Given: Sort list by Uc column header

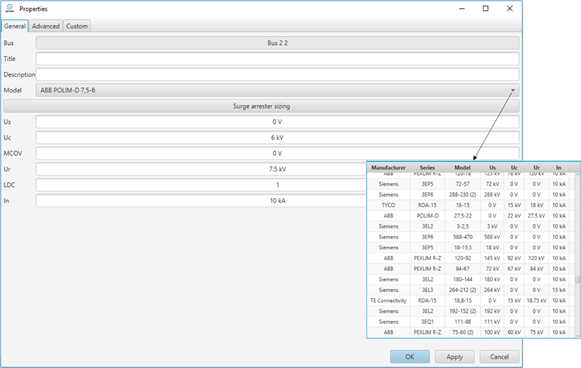Looking at the screenshot, I should point(514,168).
